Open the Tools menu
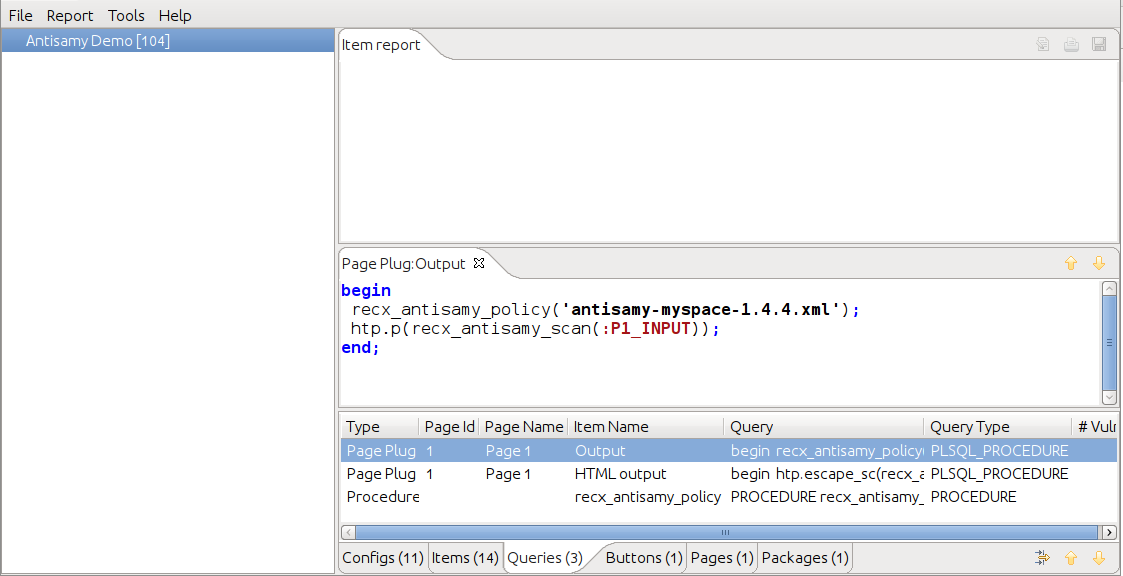1123x576 pixels. coord(126,15)
